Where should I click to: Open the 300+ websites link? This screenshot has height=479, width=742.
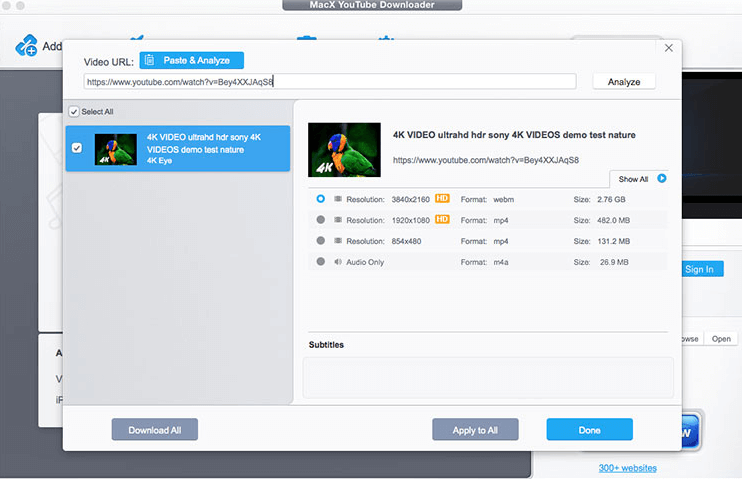click(627, 468)
